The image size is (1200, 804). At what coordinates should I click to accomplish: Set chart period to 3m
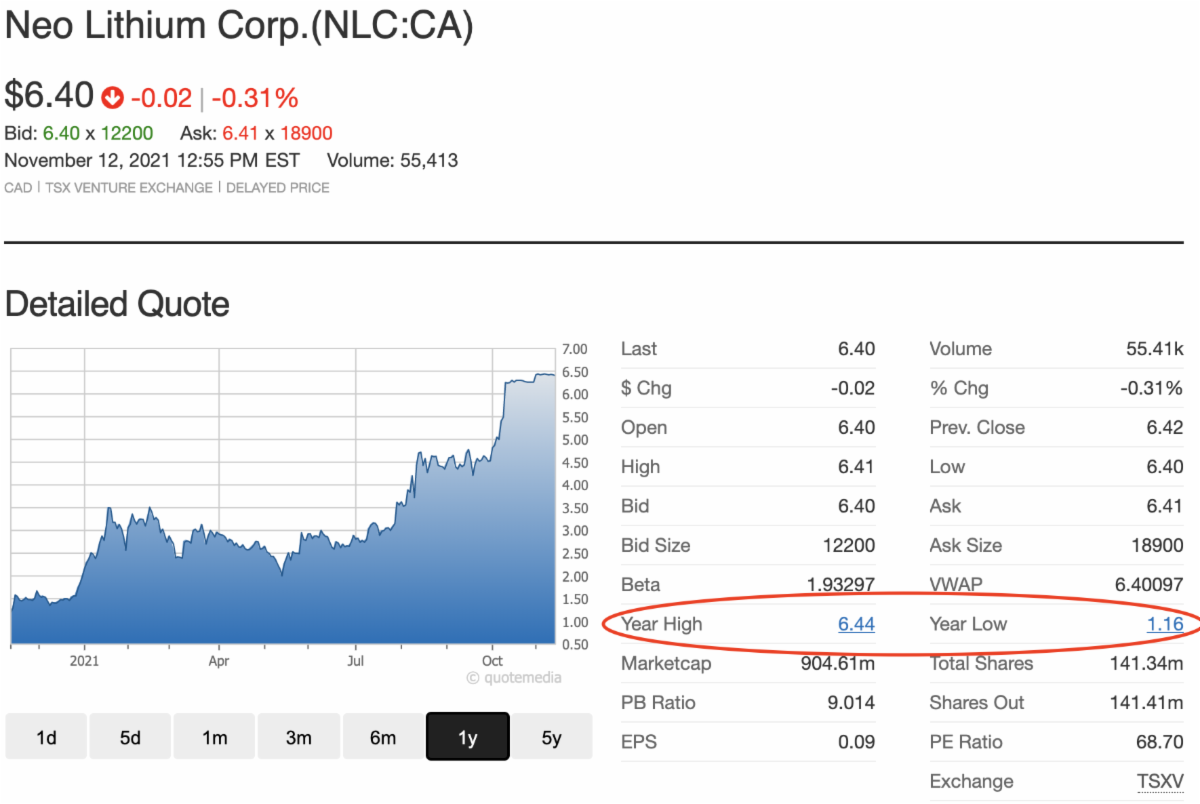[298, 738]
